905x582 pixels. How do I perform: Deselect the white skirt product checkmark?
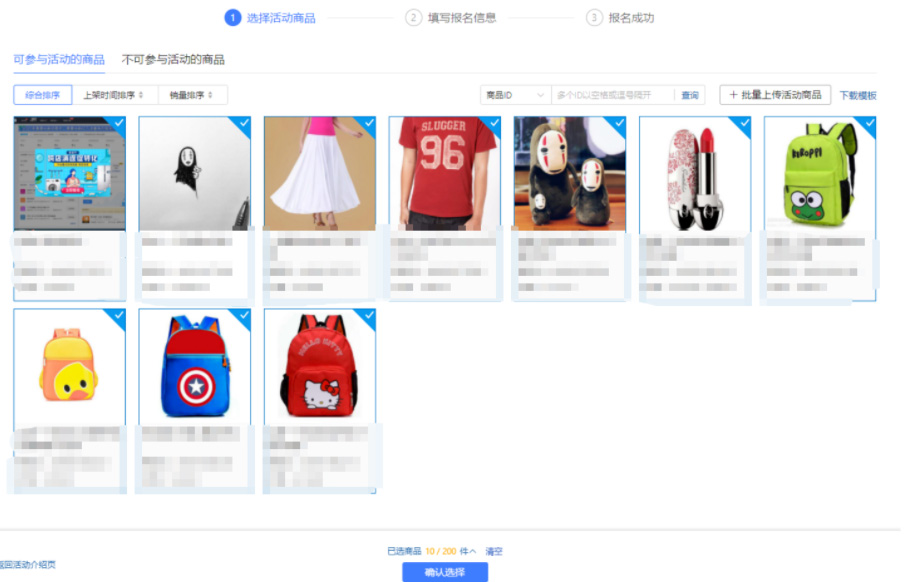[369, 123]
